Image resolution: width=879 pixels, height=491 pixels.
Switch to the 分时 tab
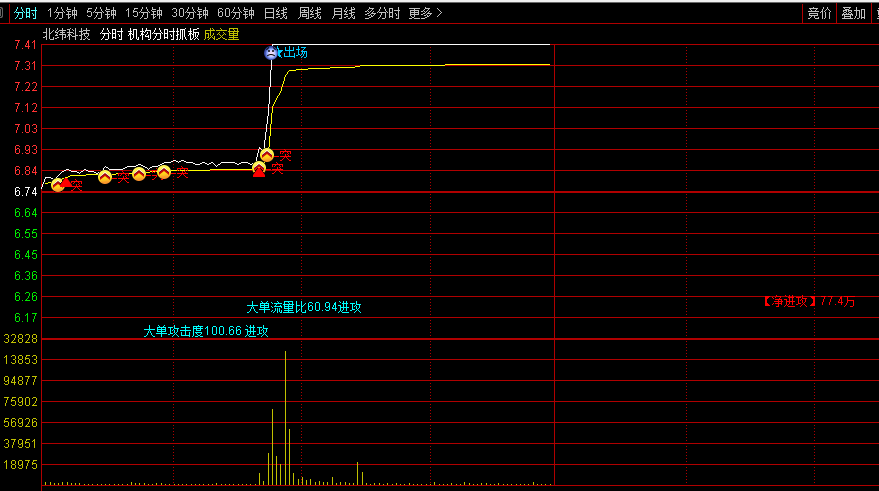coord(25,13)
